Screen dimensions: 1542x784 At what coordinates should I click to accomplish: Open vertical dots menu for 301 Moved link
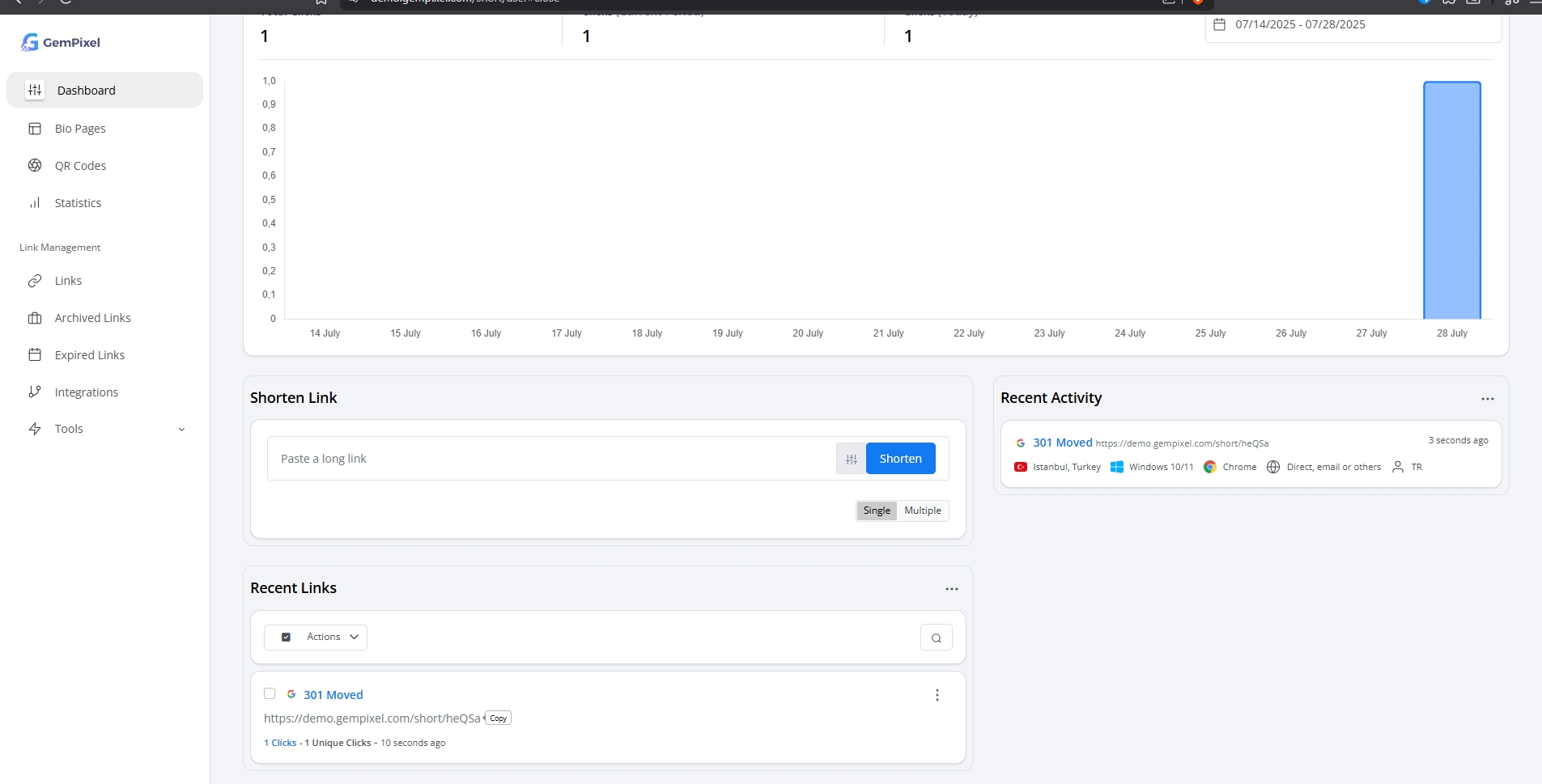point(937,695)
